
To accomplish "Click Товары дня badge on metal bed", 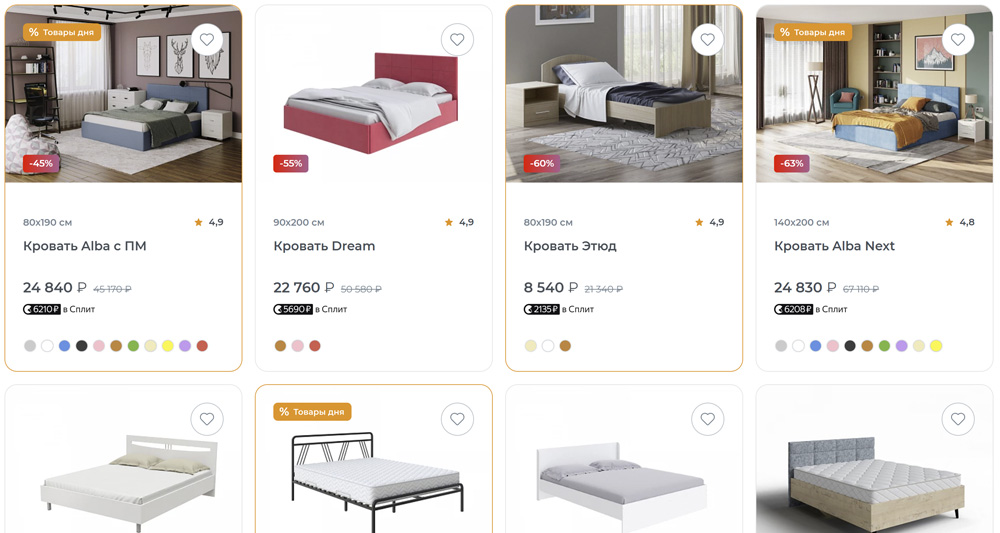I will pyautogui.click(x=312, y=412).
